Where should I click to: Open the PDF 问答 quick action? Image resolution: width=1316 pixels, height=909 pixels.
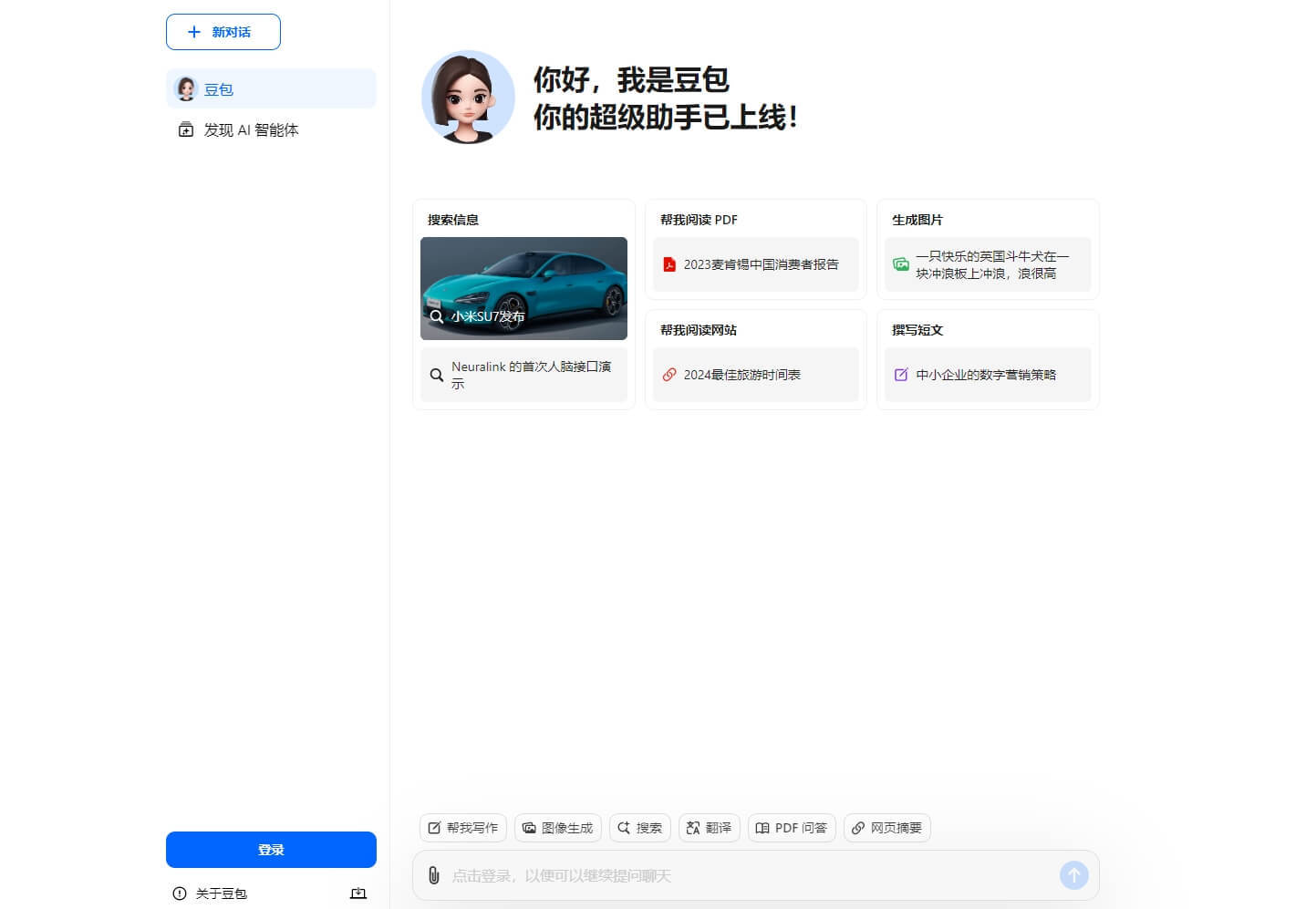(x=791, y=828)
